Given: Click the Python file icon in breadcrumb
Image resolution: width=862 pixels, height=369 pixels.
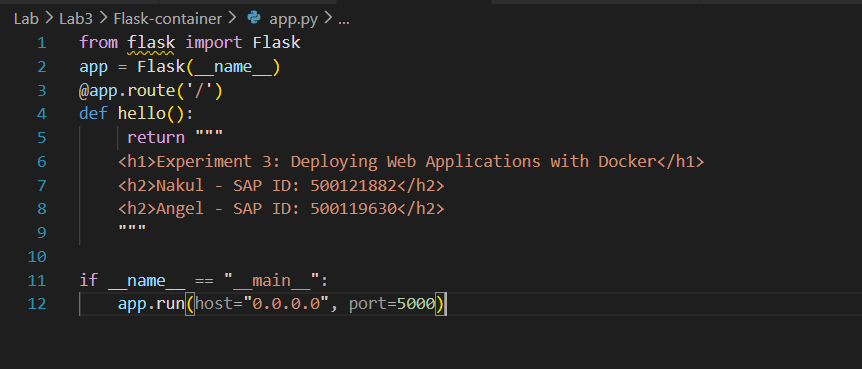Looking at the screenshot, I should tap(254, 18).
